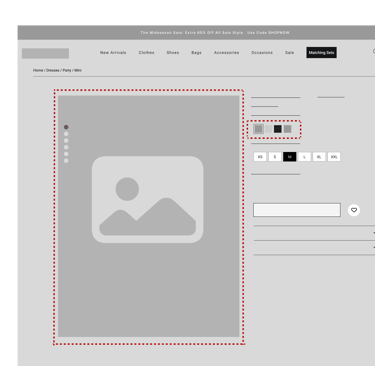Select the highlighted size M
Image resolution: width=375 pixels, height=366 pixels.
[289, 157]
